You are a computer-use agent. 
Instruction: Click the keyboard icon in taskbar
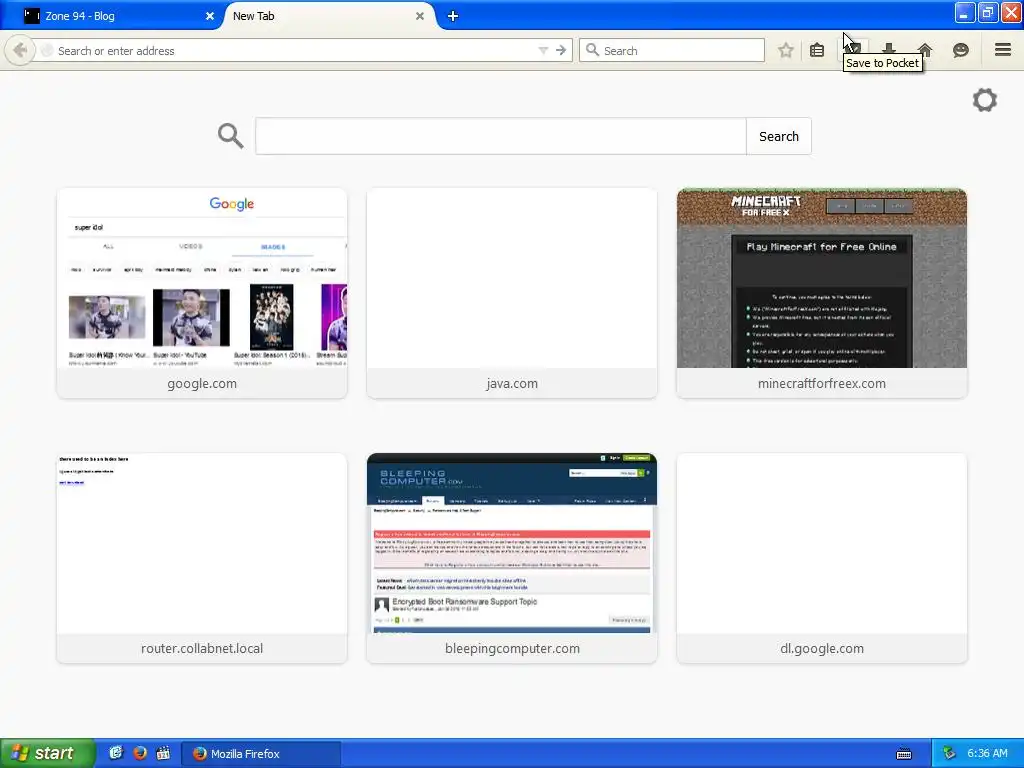coord(904,754)
